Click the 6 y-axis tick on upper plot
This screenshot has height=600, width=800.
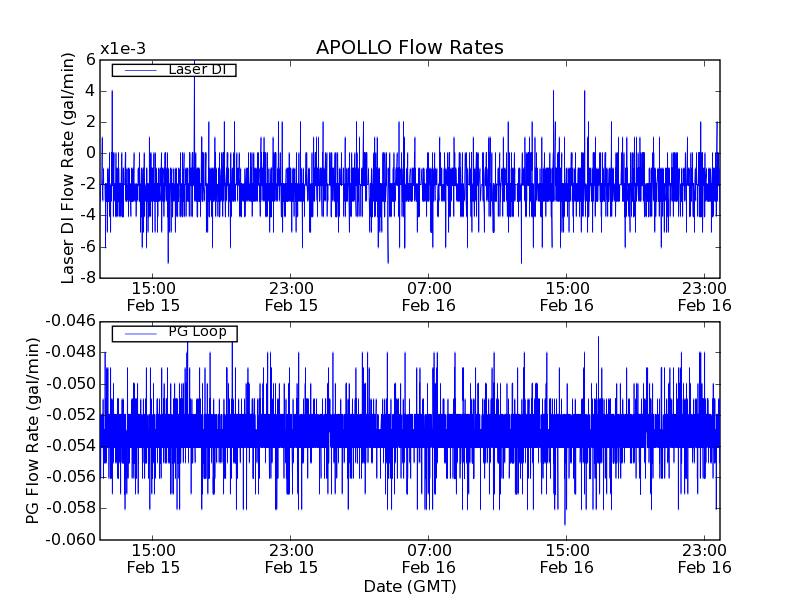[x=90, y=59]
